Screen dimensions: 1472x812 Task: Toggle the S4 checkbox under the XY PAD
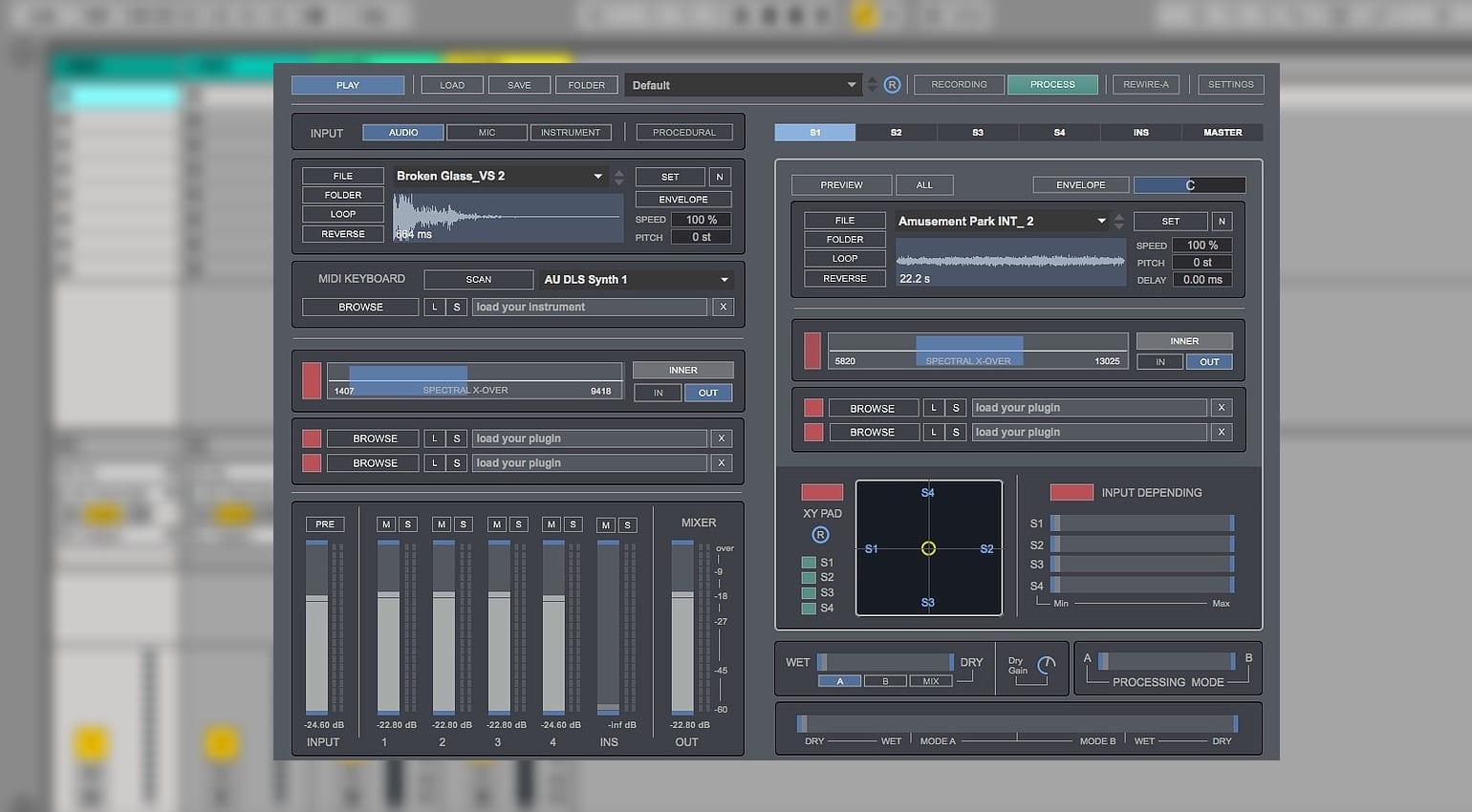[x=809, y=609]
